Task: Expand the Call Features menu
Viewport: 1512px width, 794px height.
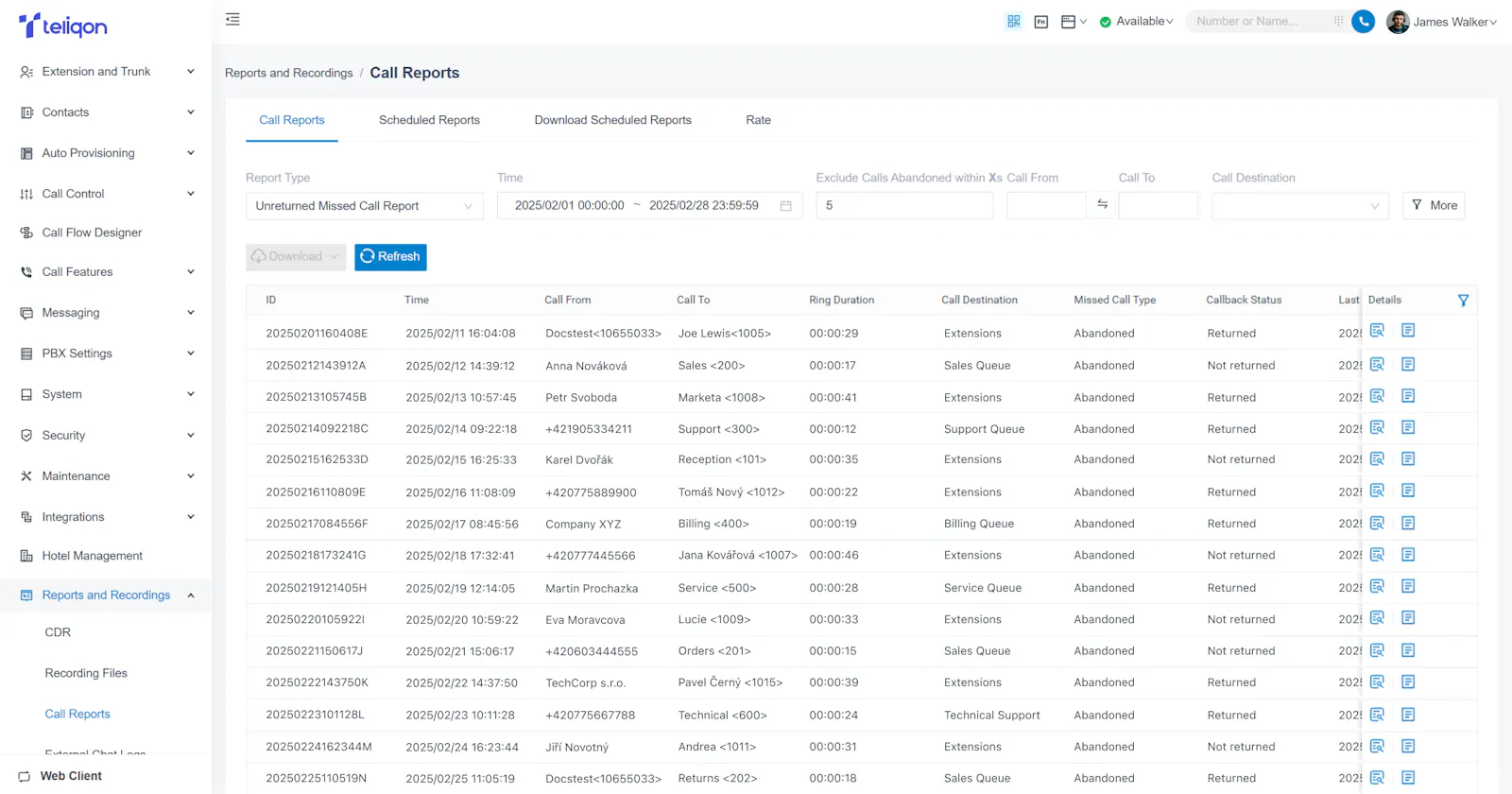Action: coord(107,272)
